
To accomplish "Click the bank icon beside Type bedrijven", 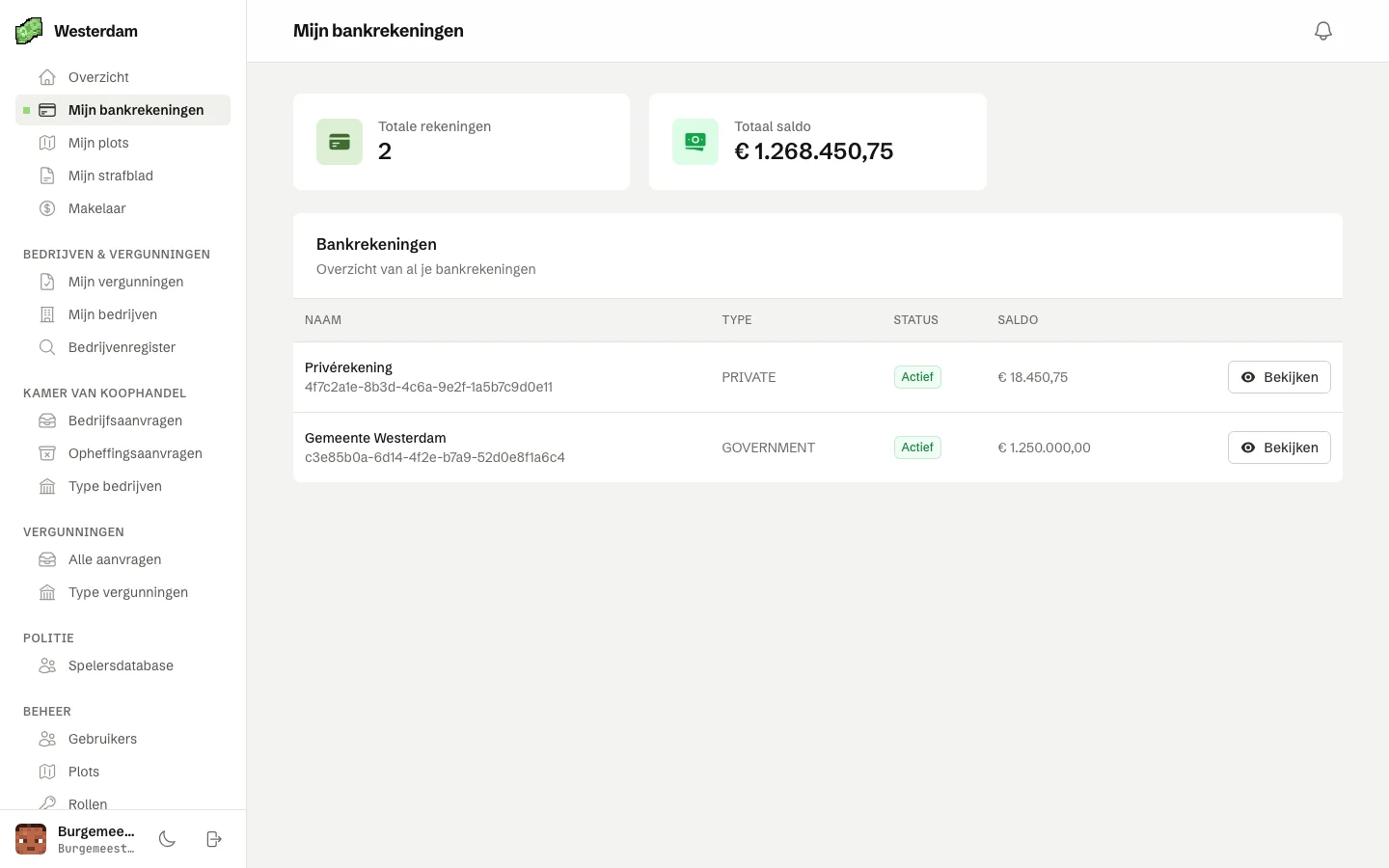I will tap(47, 486).
